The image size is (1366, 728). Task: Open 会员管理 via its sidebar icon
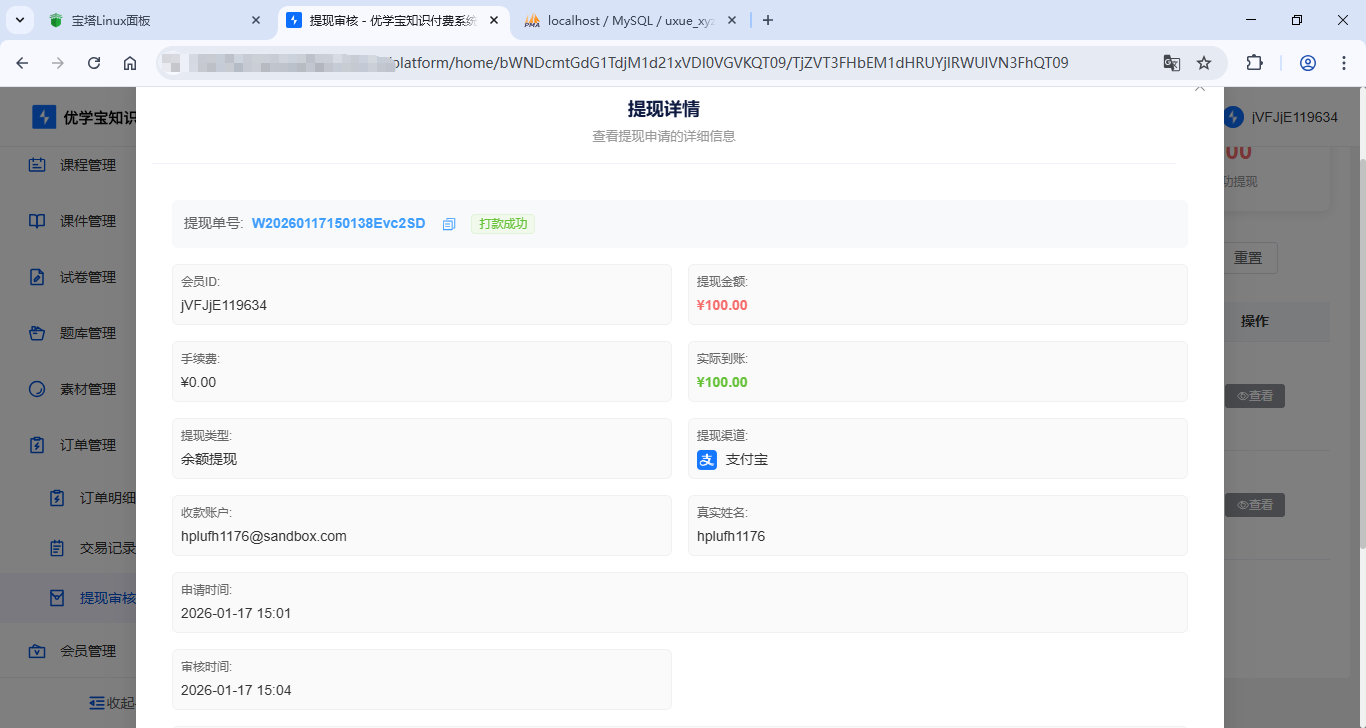36,650
